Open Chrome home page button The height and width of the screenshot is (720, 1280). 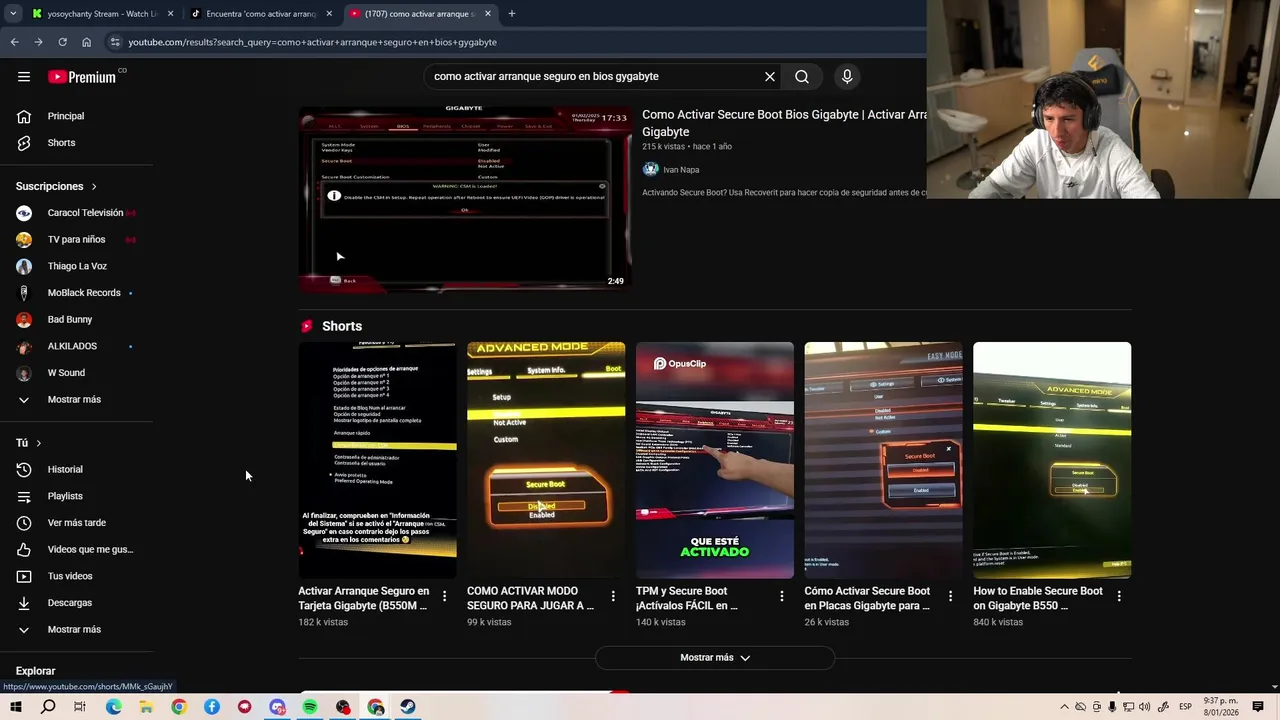(x=86, y=42)
